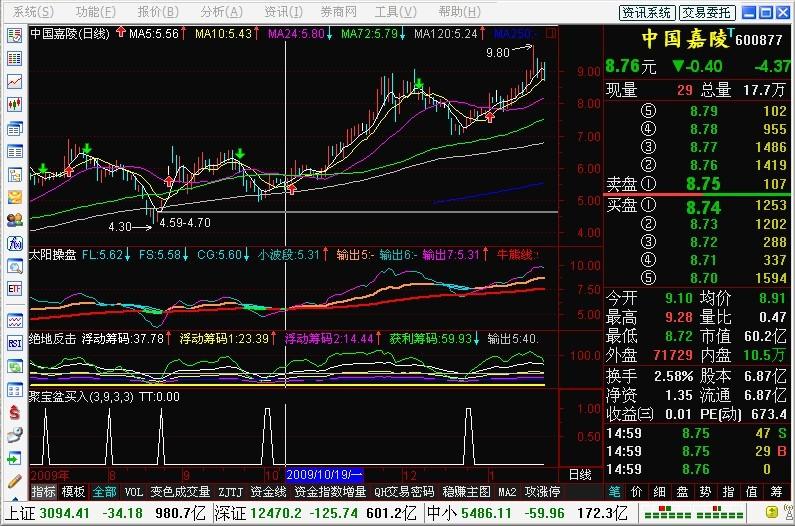795x526 pixels.
Task: Click the highlighted date 2009/10/19 marker
Action: 324,475
